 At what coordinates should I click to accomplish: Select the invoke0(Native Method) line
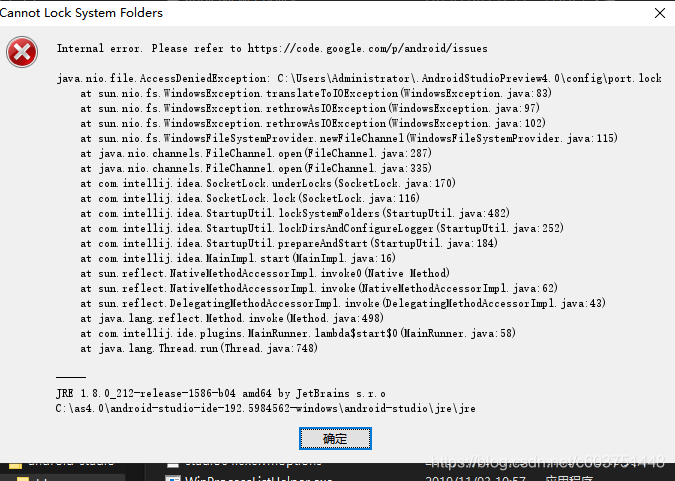pos(265,273)
